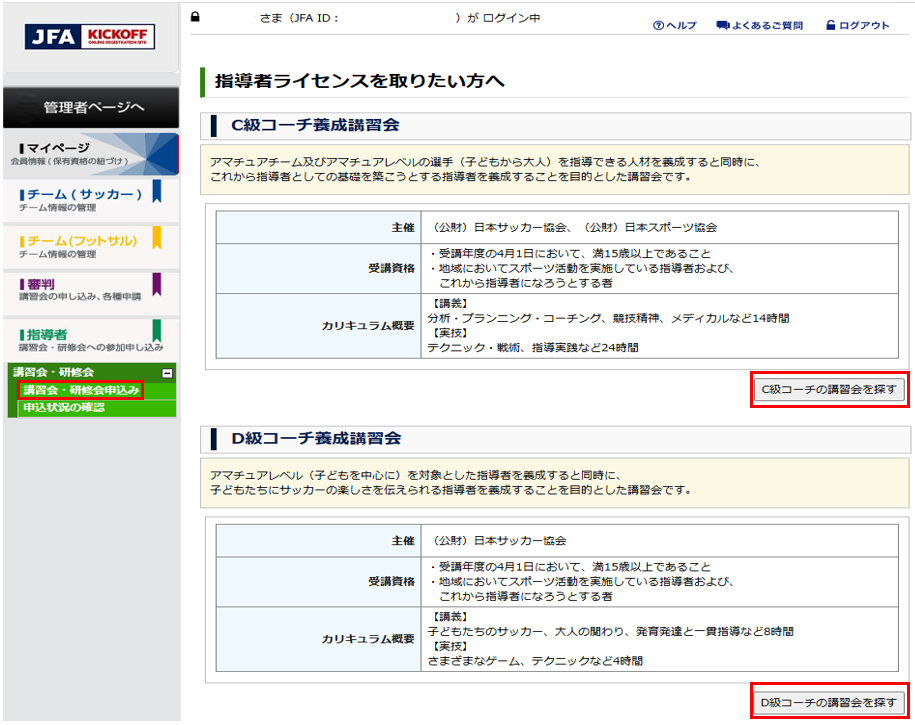Click the D級 カリキュラム概要 row label
Screen dimensions: 915x725
tap(368, 639)
